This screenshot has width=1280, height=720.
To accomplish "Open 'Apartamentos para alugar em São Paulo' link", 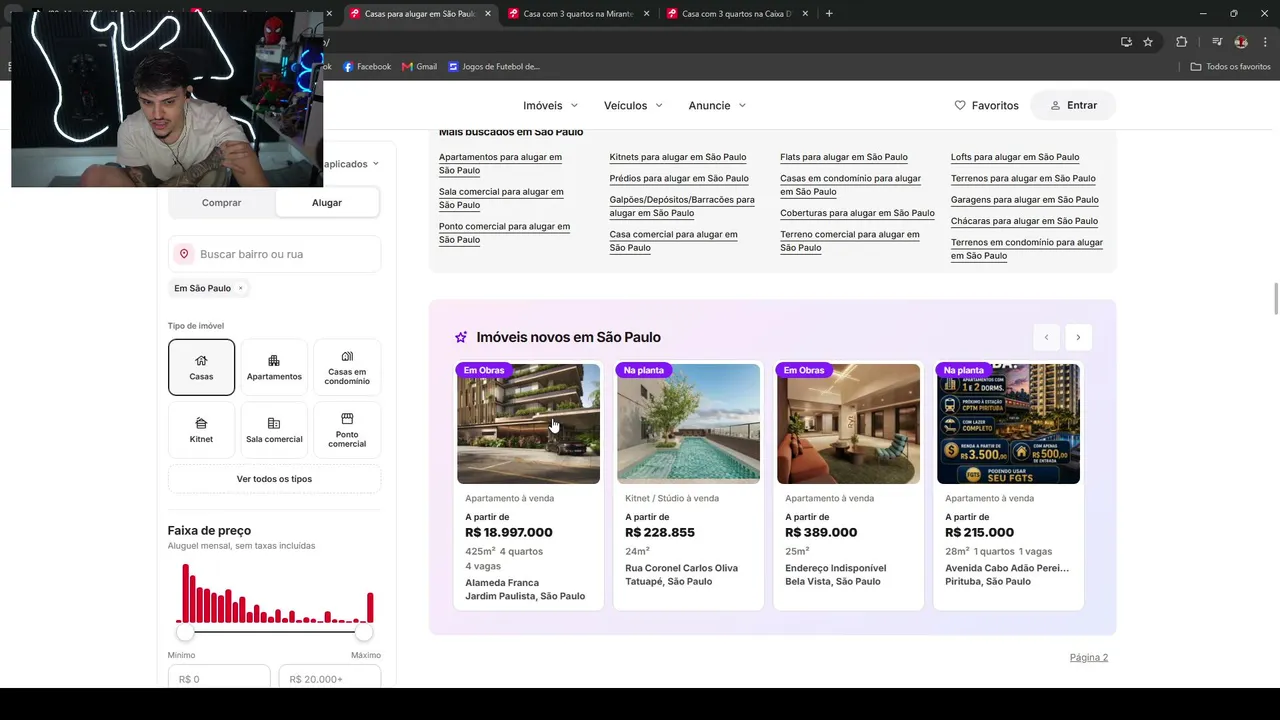I will click(500, 164).
